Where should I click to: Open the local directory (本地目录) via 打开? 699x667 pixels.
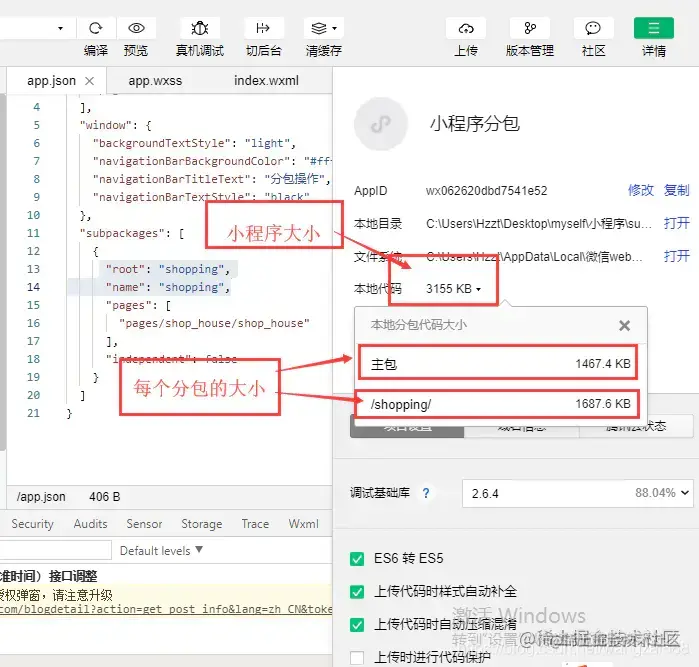pyautogui.click(x=676, y=223)
